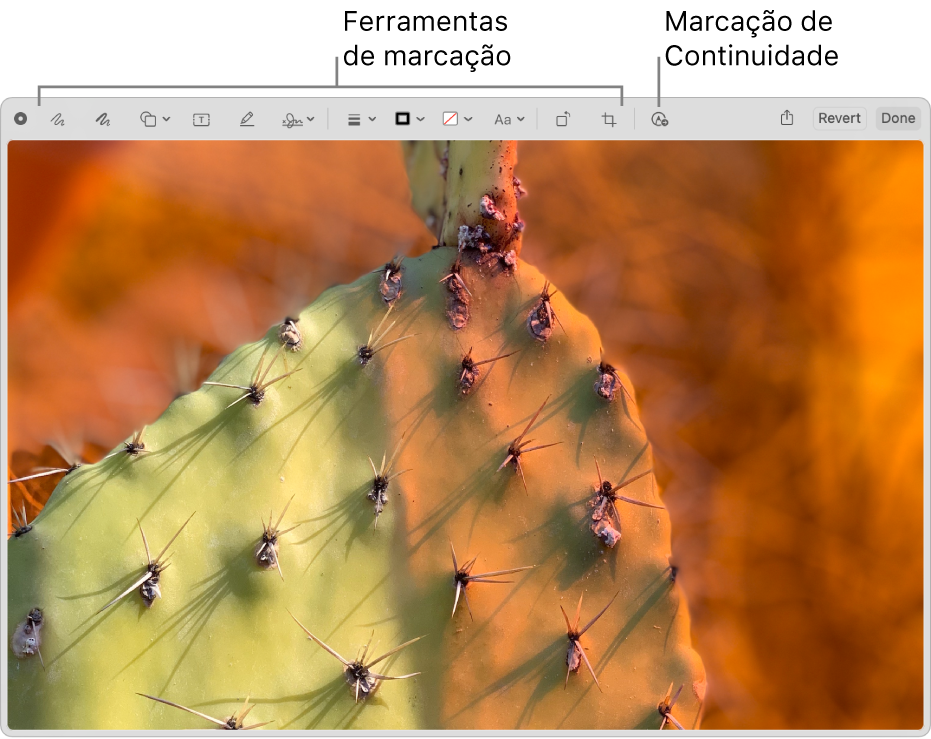Click the Shape Style lines icon
Viewport: 931px width, 739px height.
pyautogui.click(x=354, y=120)
